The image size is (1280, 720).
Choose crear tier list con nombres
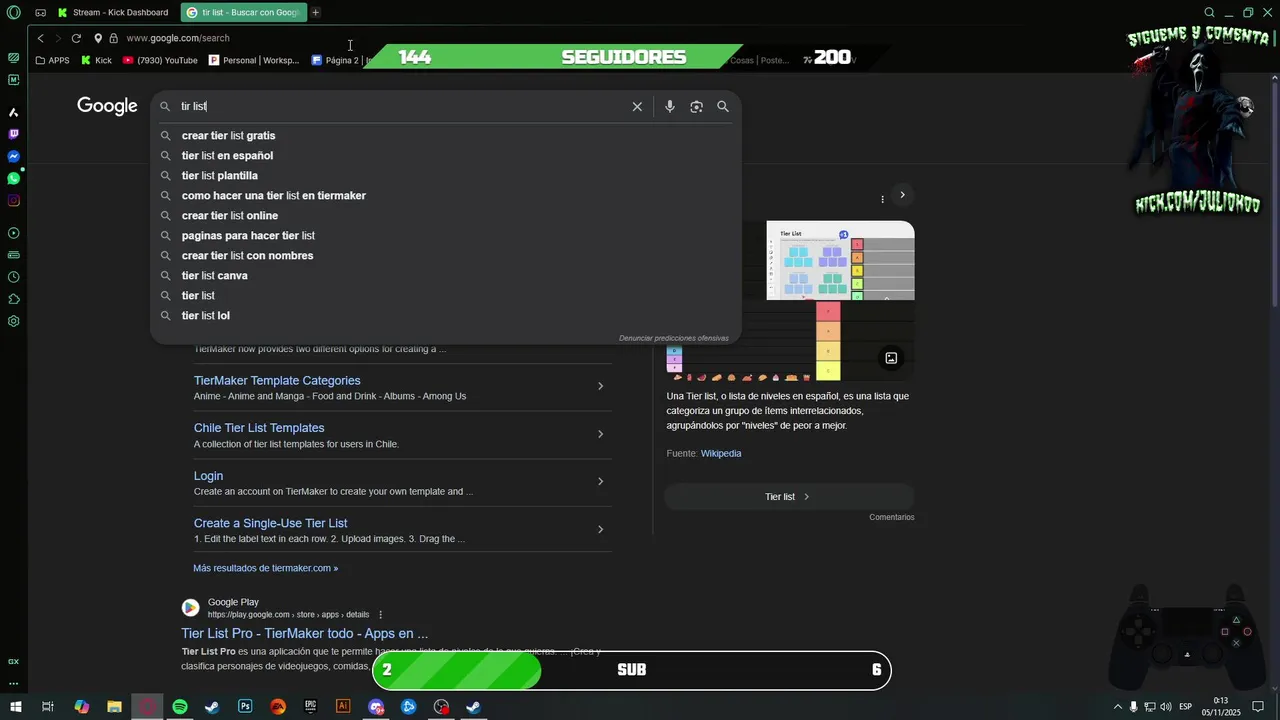247,256
